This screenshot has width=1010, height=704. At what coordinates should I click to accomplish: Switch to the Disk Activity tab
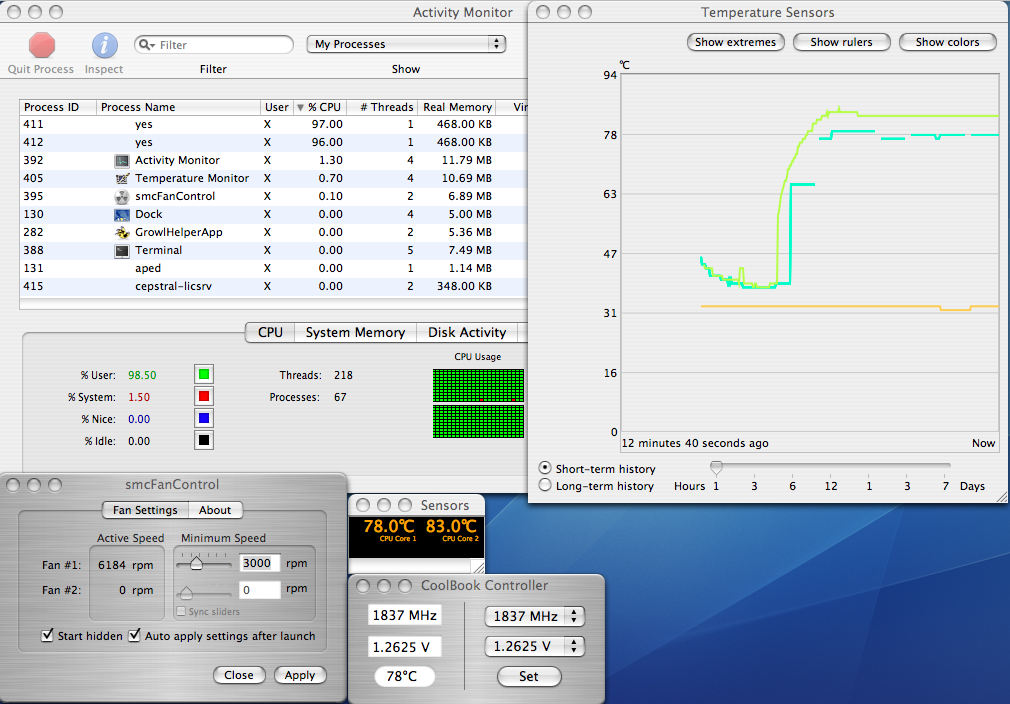click(467, 332)
